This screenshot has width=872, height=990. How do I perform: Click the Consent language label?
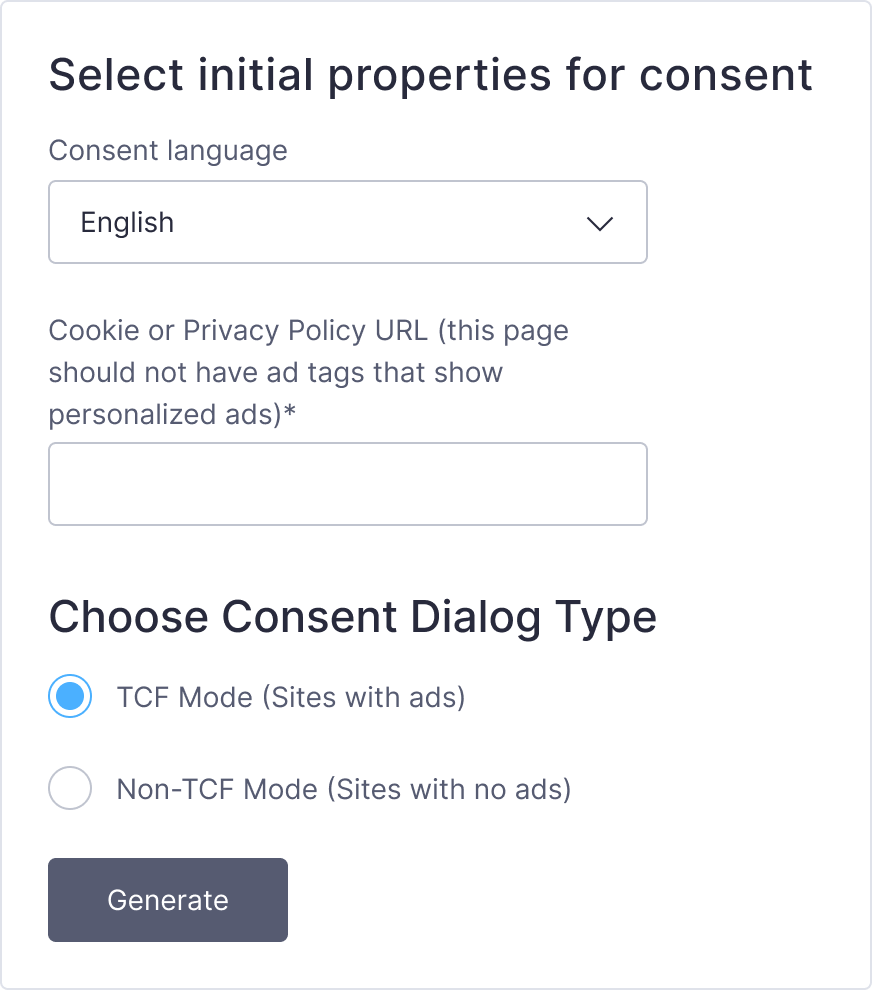point(168,151)
